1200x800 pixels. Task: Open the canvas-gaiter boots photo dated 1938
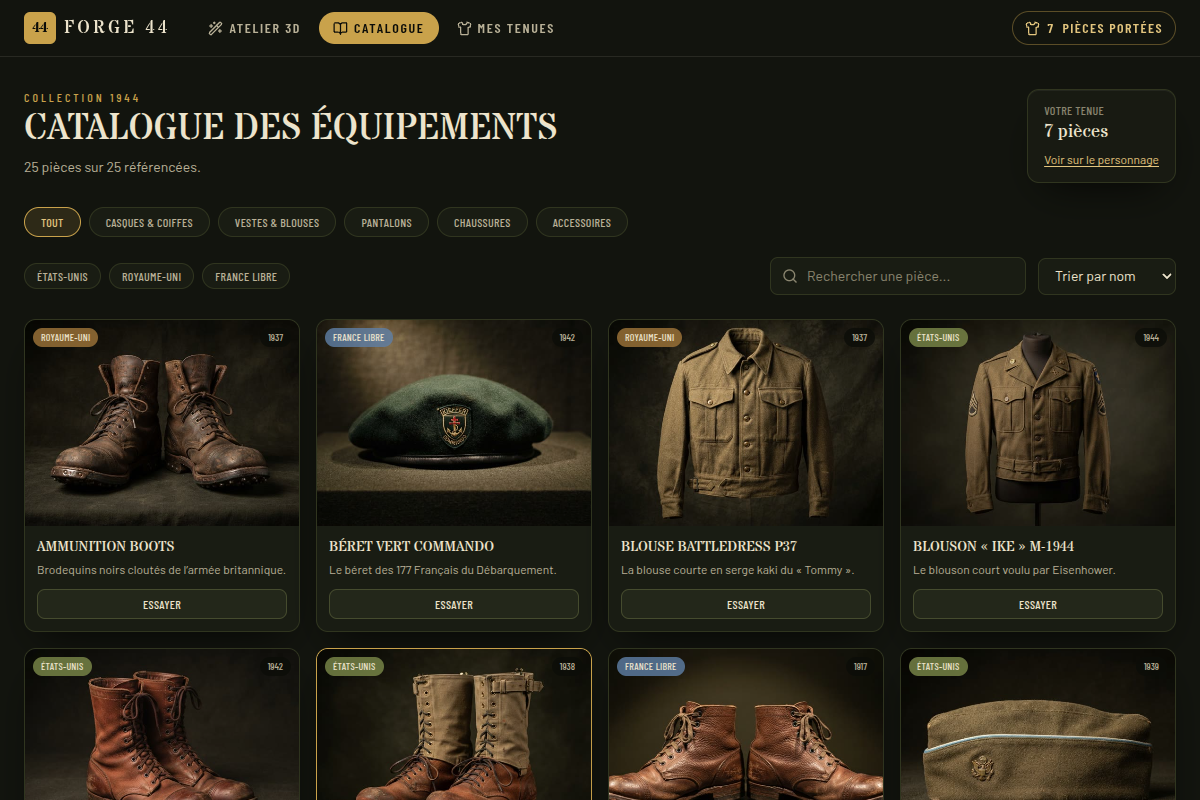click(454, 725)
